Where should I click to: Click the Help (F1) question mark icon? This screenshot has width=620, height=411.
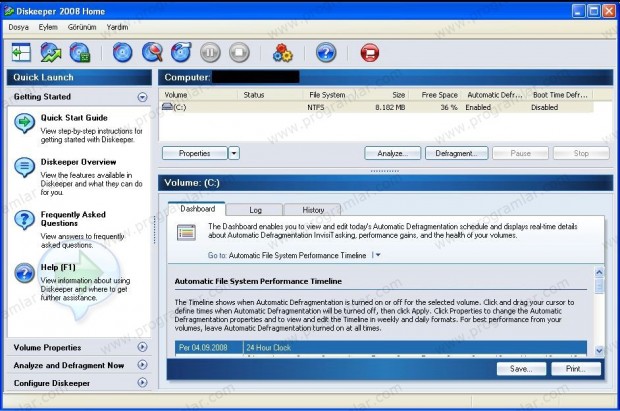(25, 273)
